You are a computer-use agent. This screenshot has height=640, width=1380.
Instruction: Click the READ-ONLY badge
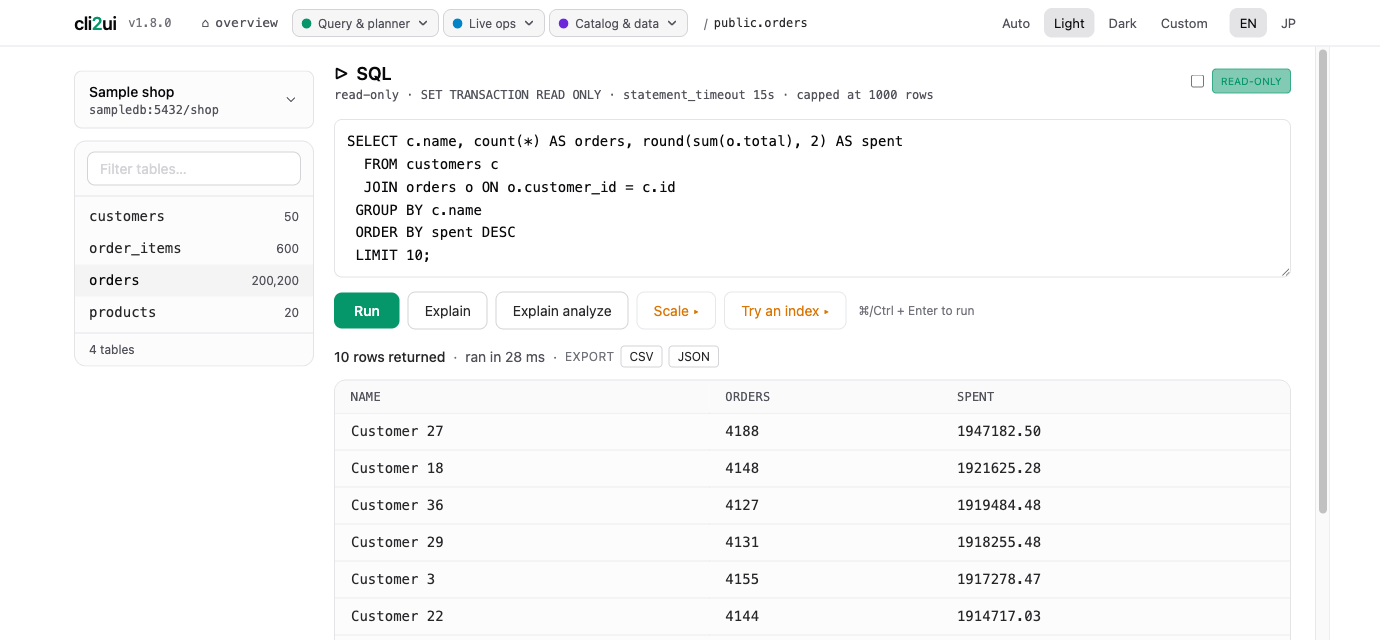pyautogui.click(x=1251, y=81)
